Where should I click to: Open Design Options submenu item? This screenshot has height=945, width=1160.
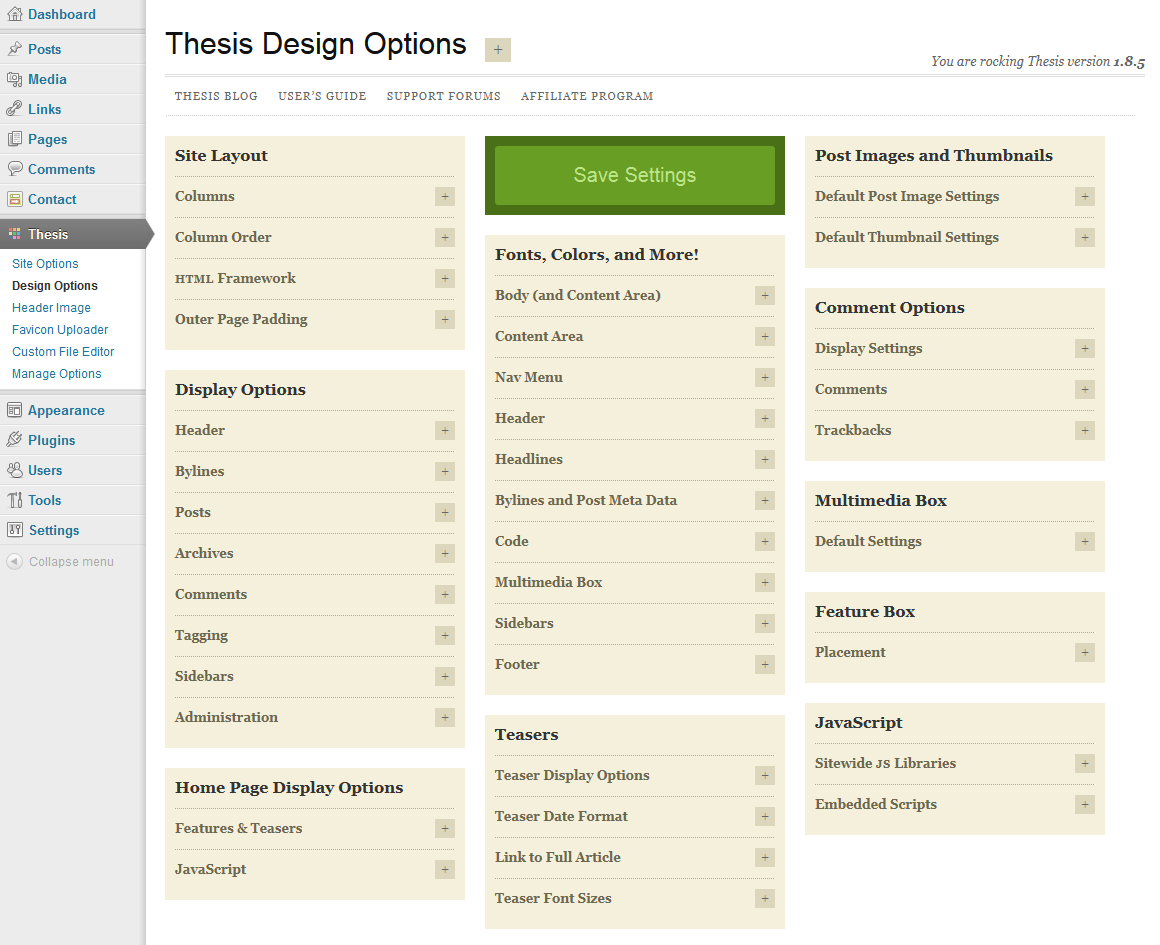[55, 286]
